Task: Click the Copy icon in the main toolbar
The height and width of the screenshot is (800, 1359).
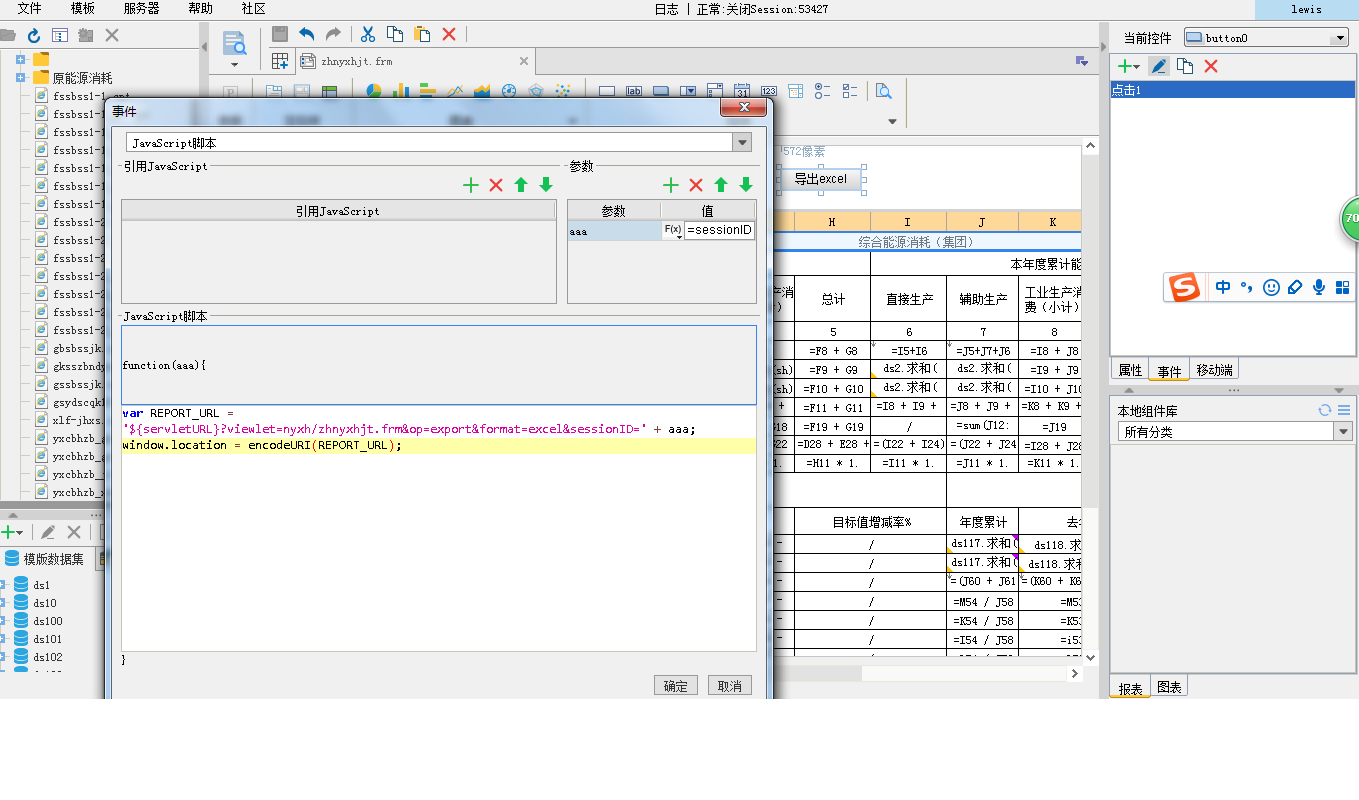Action: [395, 34]
